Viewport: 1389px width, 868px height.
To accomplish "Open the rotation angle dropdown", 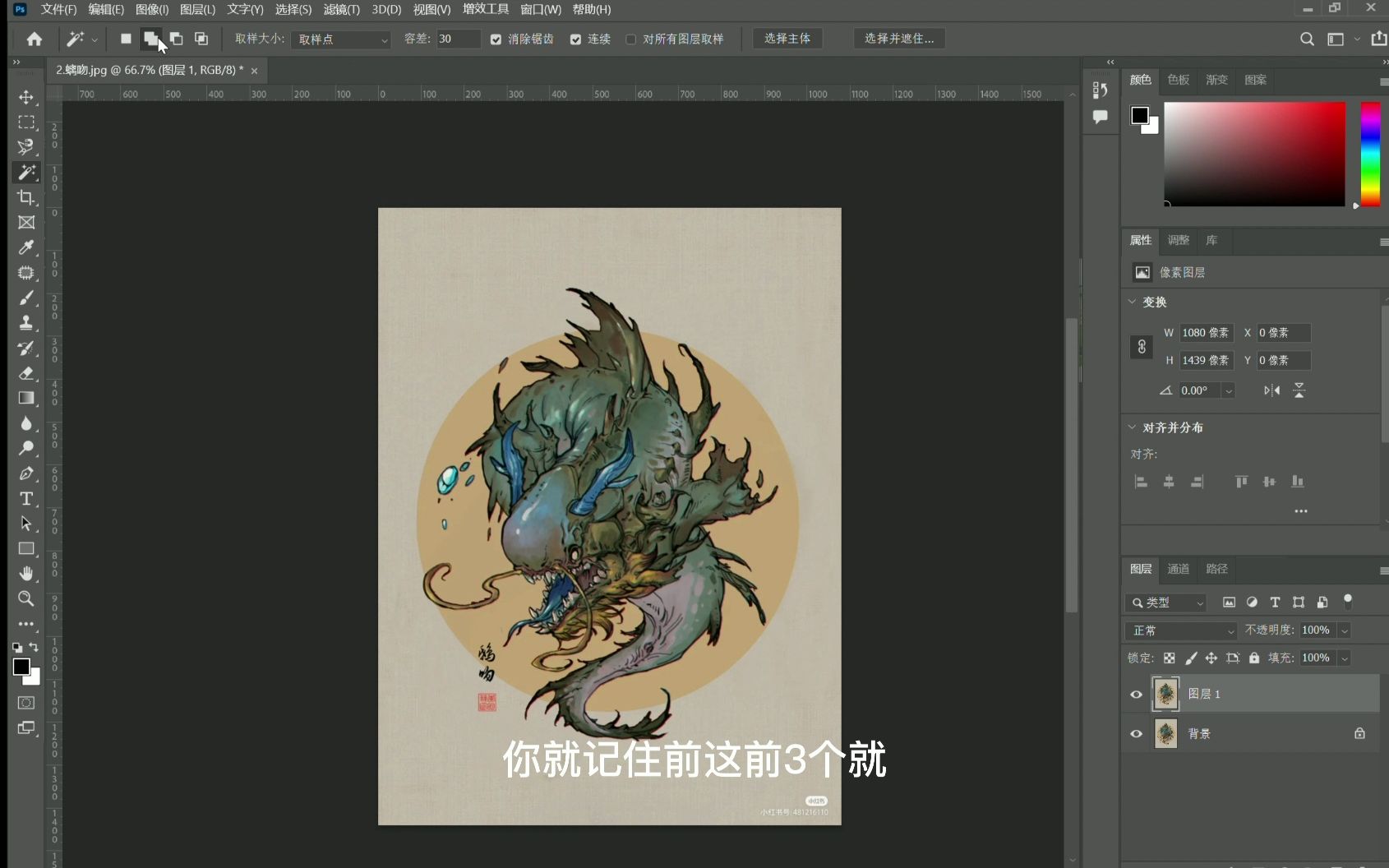I will tap(1228, 390).
